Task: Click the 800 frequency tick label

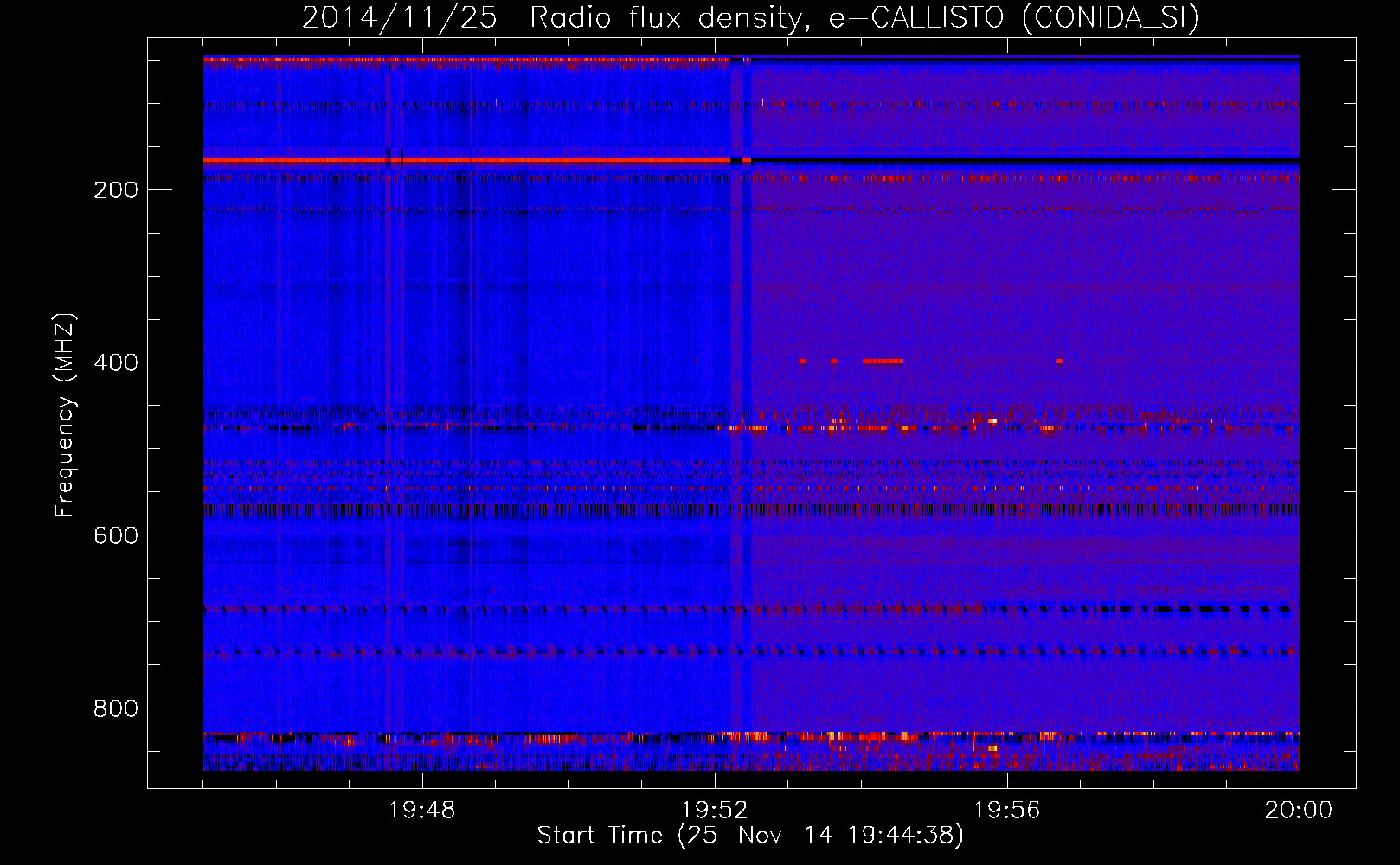Action: pyautogui.click(x=116, y=708)
